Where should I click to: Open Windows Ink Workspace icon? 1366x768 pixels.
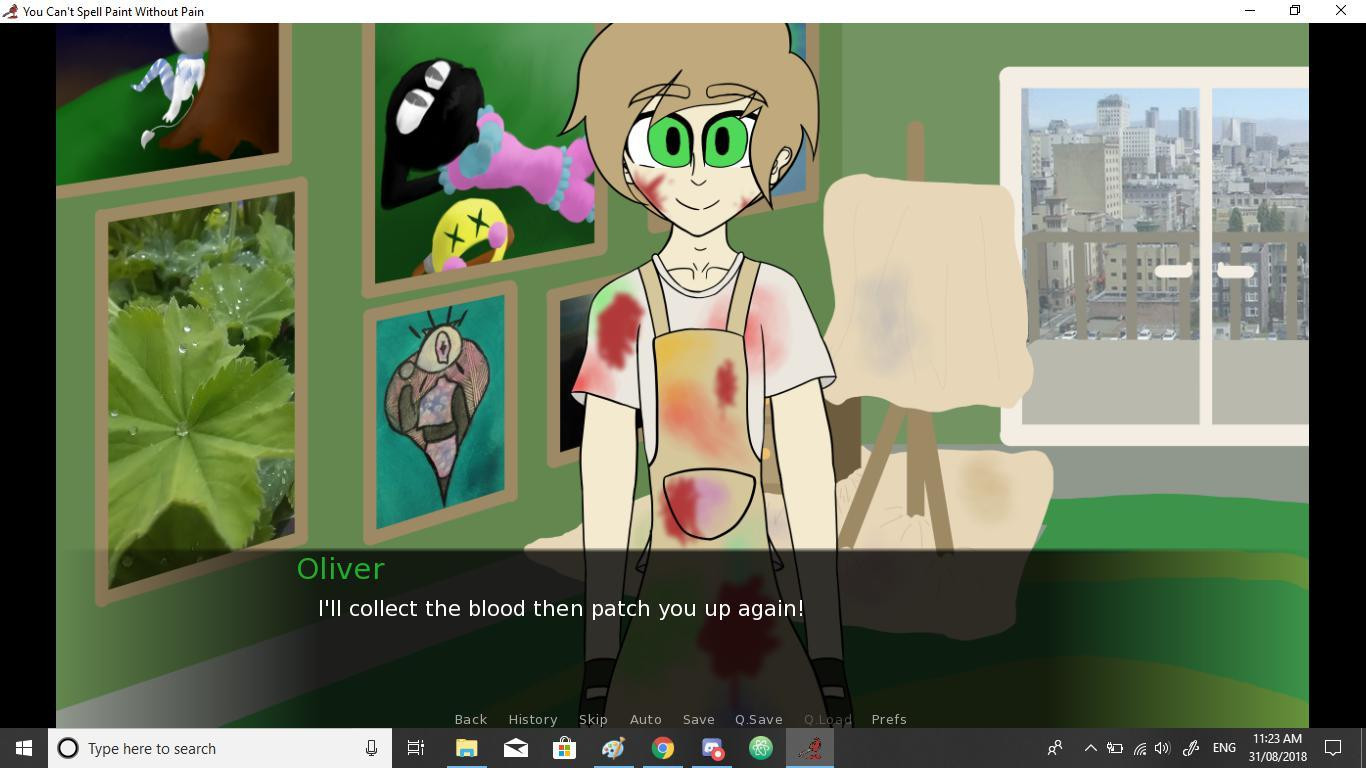(x=1191, y=748)
